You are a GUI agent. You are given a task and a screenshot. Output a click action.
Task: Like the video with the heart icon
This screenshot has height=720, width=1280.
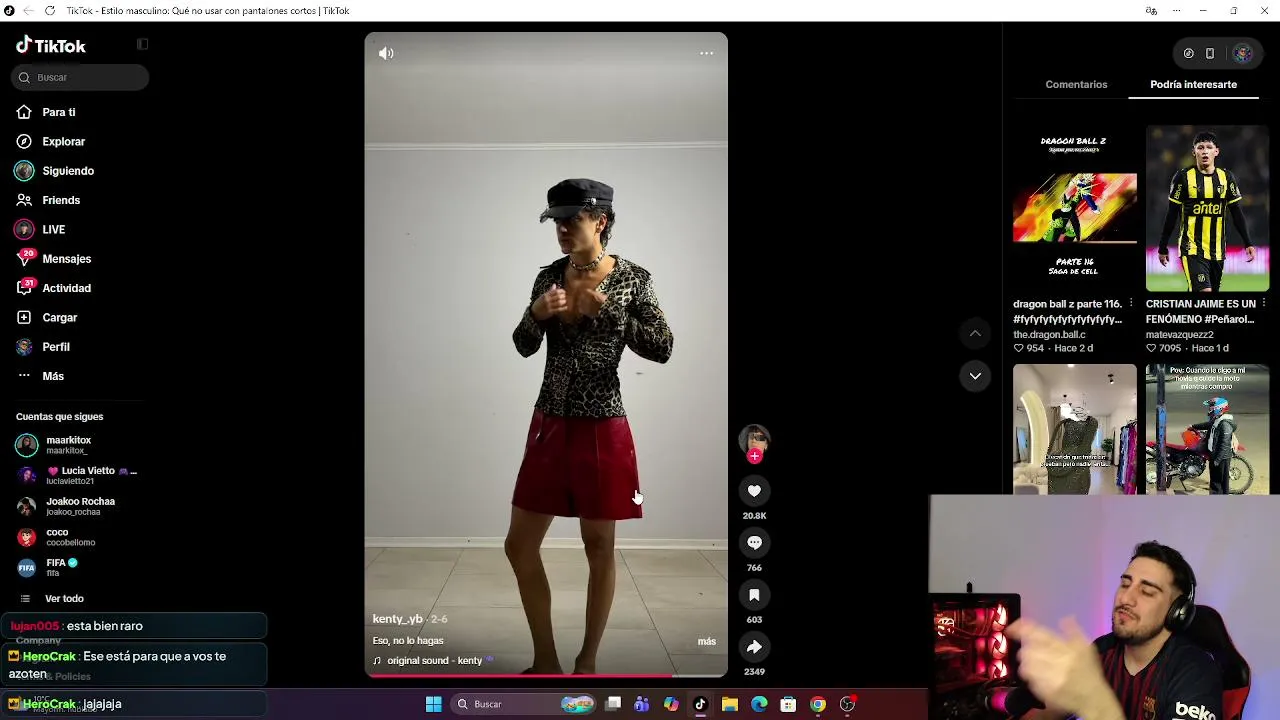tap(754, 491)
